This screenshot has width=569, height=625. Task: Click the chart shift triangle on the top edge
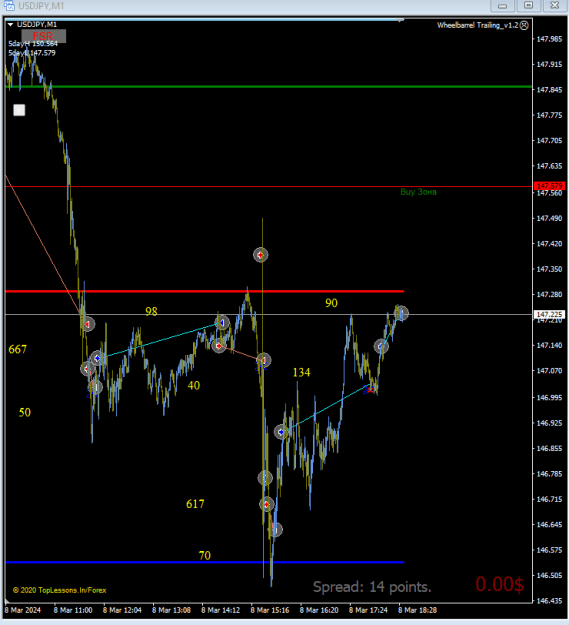tap(400, 20)
